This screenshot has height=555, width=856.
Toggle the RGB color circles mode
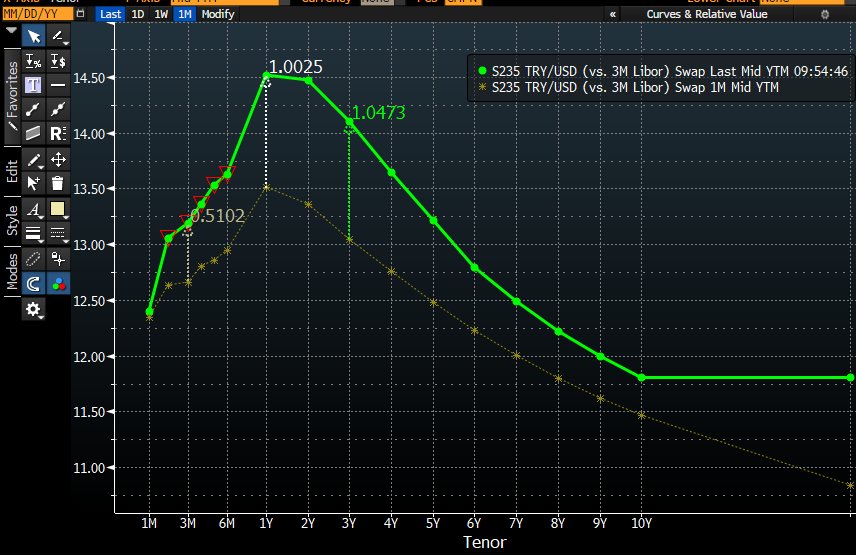tap(58, 283)
